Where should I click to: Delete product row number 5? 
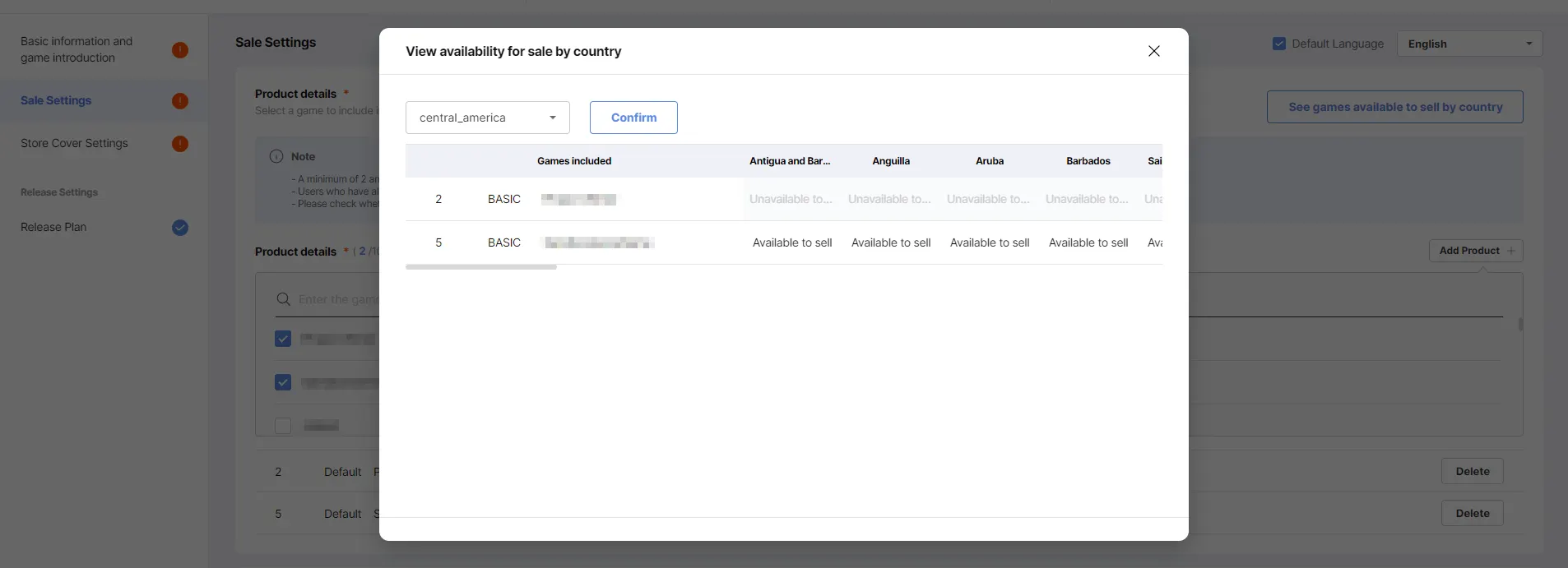(x=1472, y=514)
